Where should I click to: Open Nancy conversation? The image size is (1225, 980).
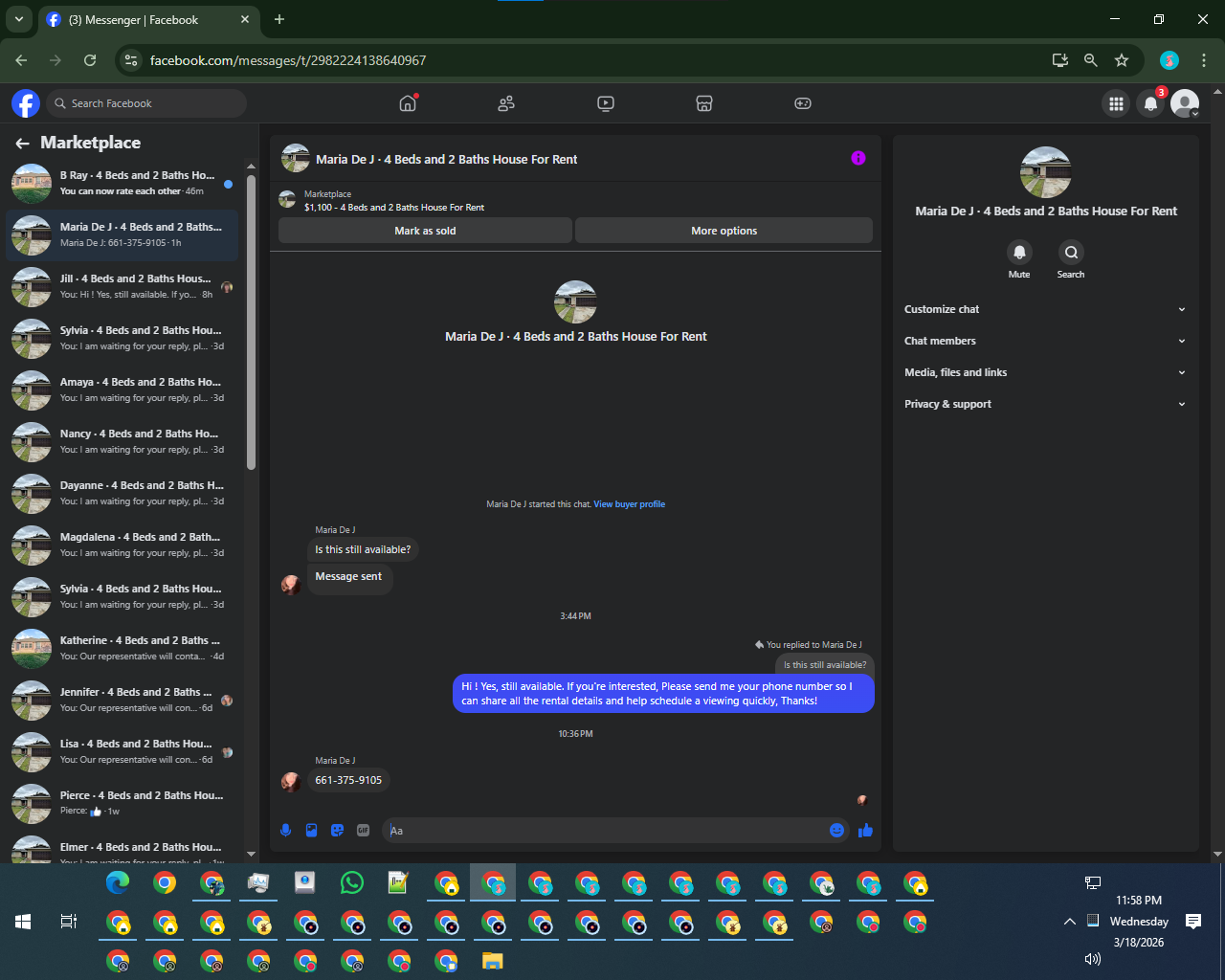coord(122,442)
